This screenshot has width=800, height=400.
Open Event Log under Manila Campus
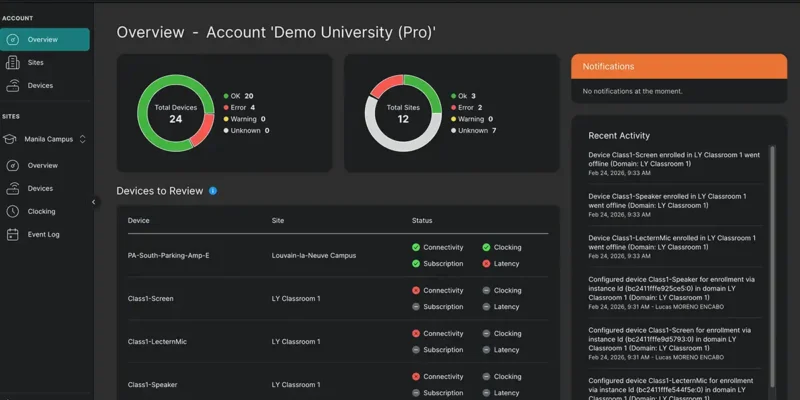[44, 235]
